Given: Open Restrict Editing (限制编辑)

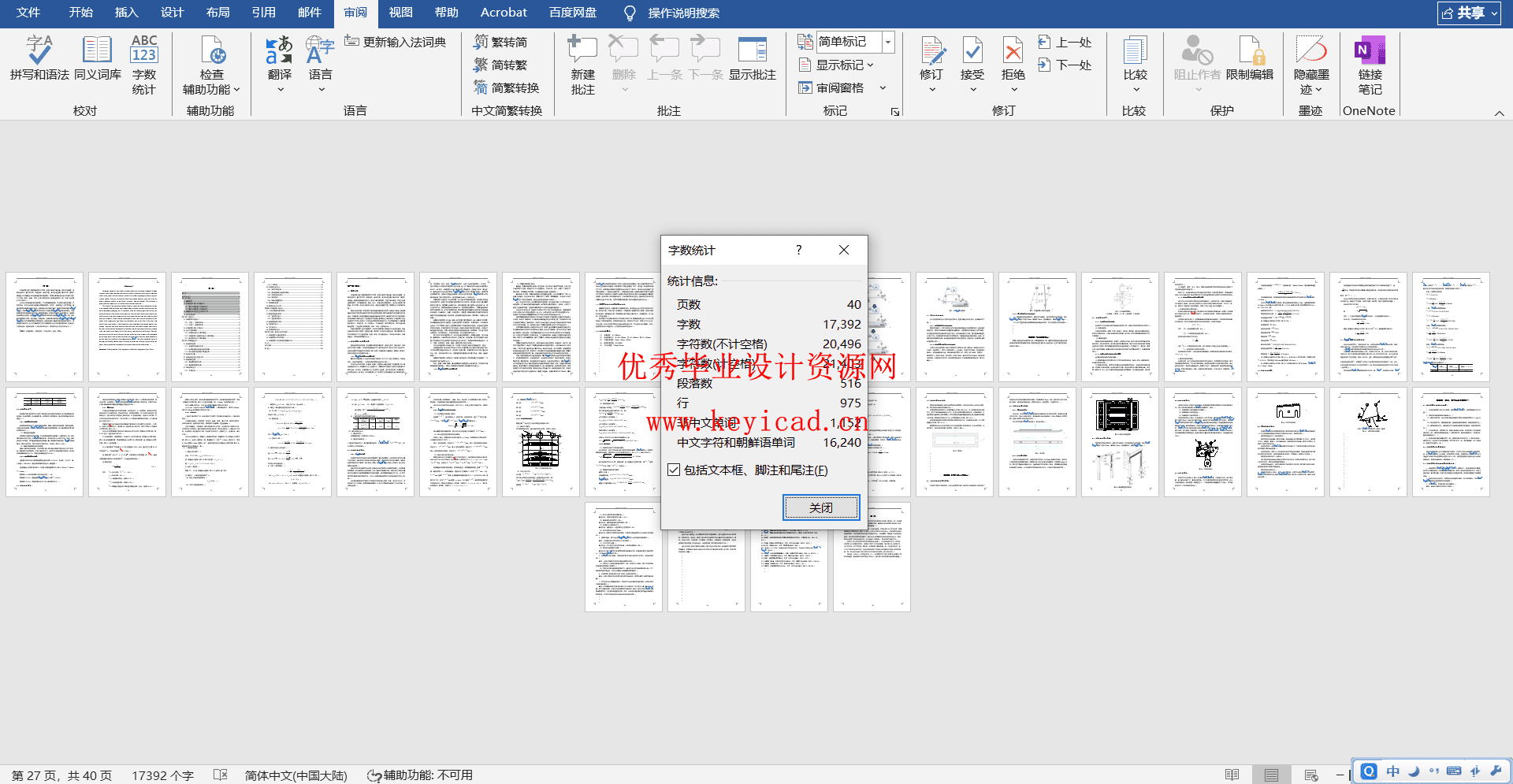Looking at the screenshot, I should click(x=1250, y=58).
